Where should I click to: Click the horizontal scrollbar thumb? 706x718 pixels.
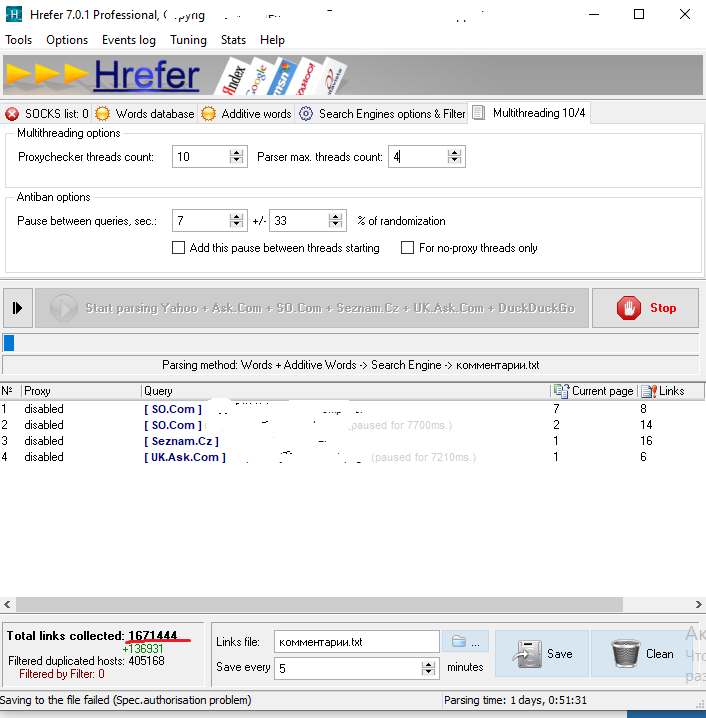(x=319, y=604)
